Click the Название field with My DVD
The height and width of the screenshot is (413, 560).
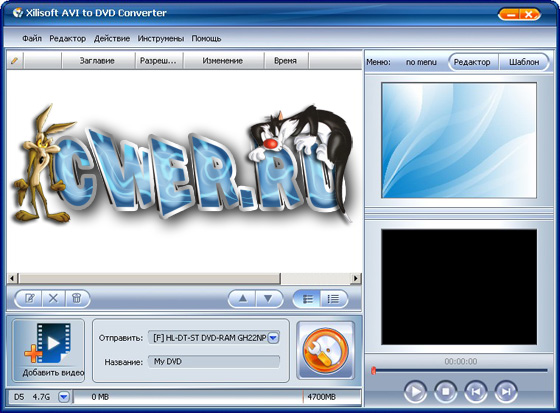[x=214, y=362]
